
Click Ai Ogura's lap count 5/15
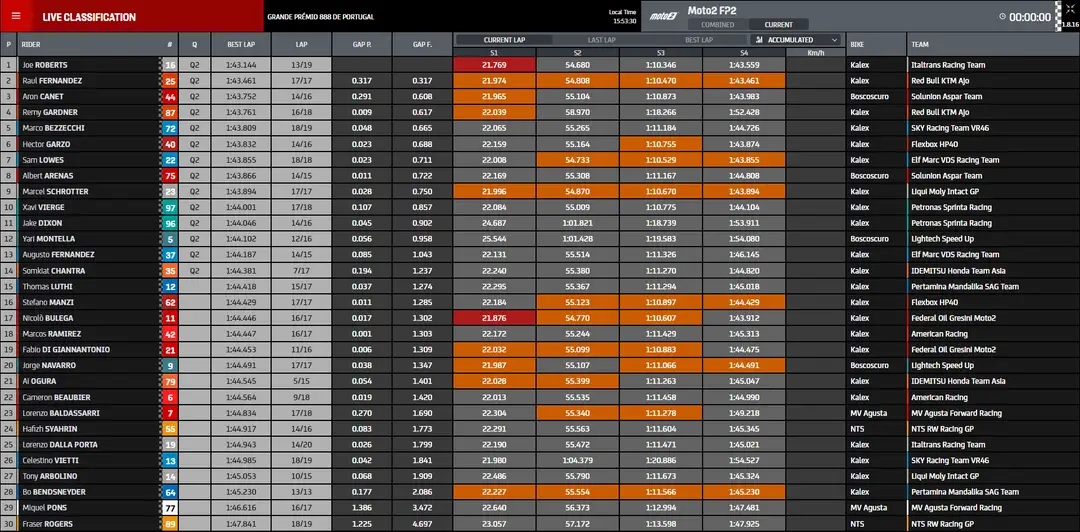302,382
